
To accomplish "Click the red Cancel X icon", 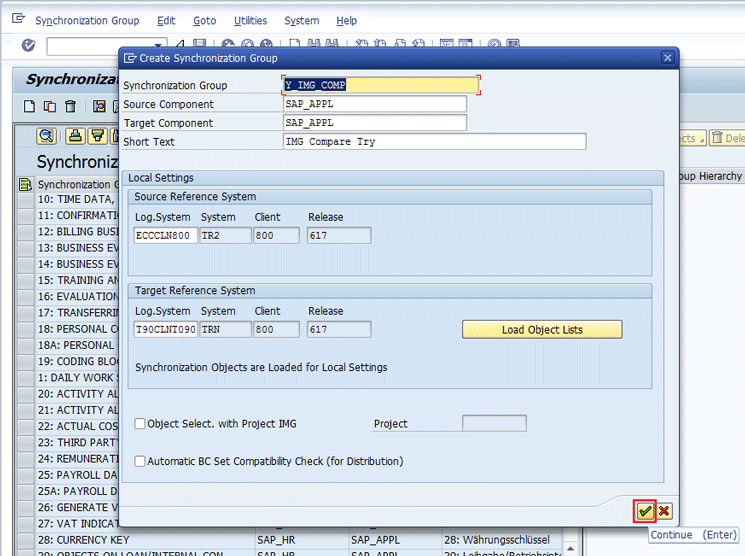I will (x=664, y=511).
